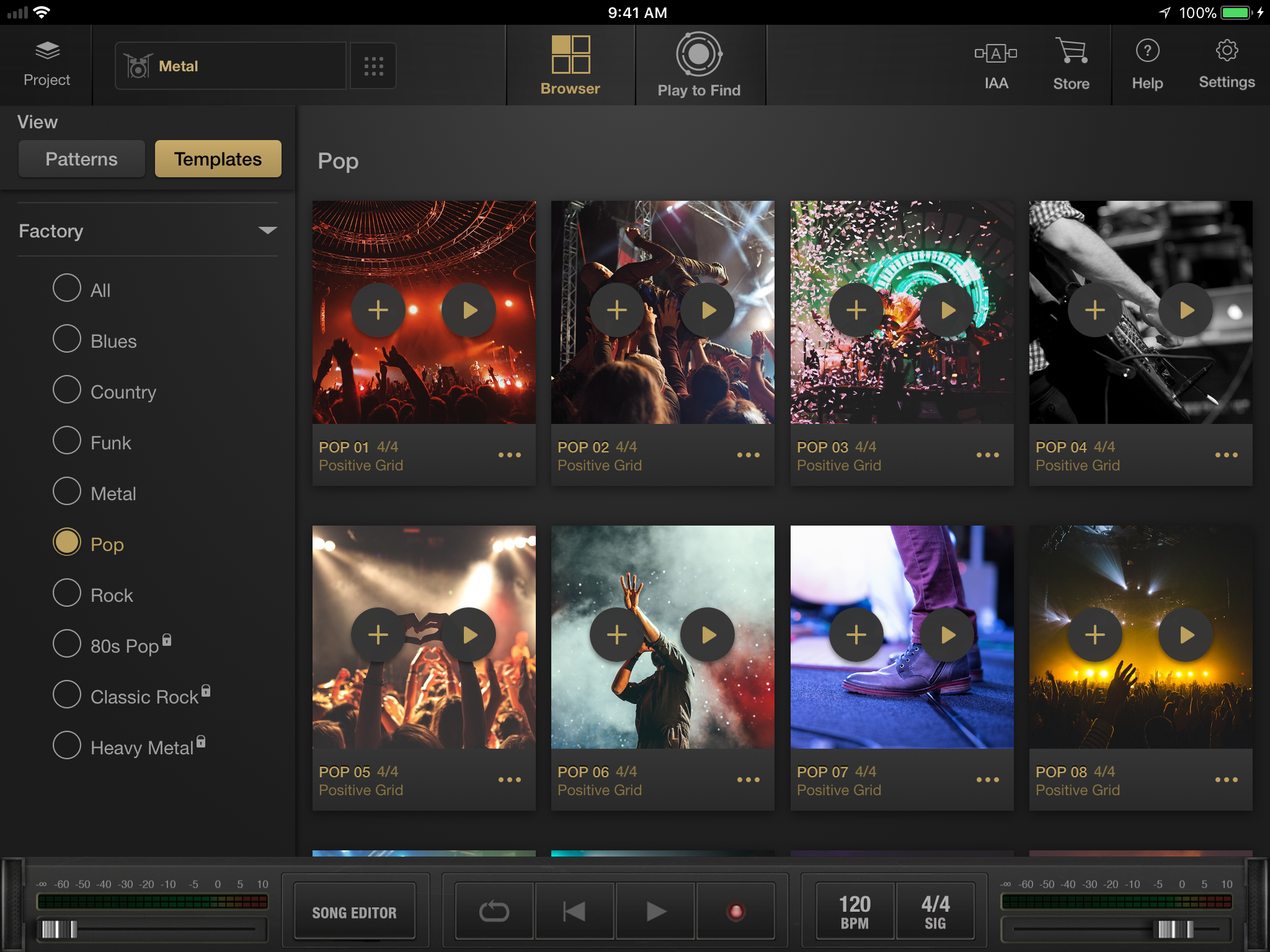Select the locked 80s Pop radio button

coord(67,644)
